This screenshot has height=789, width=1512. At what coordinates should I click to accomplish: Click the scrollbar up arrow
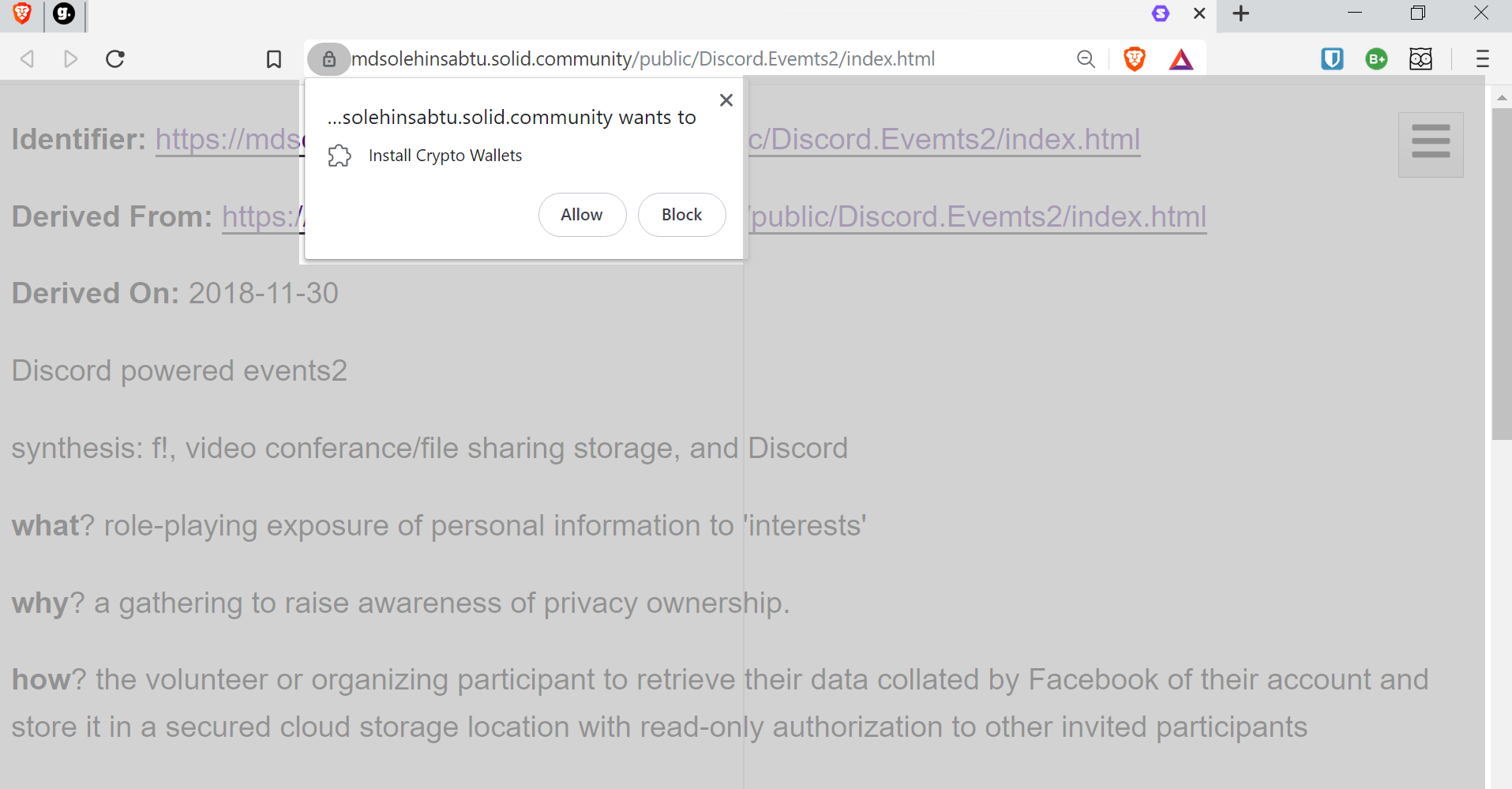1502,98
